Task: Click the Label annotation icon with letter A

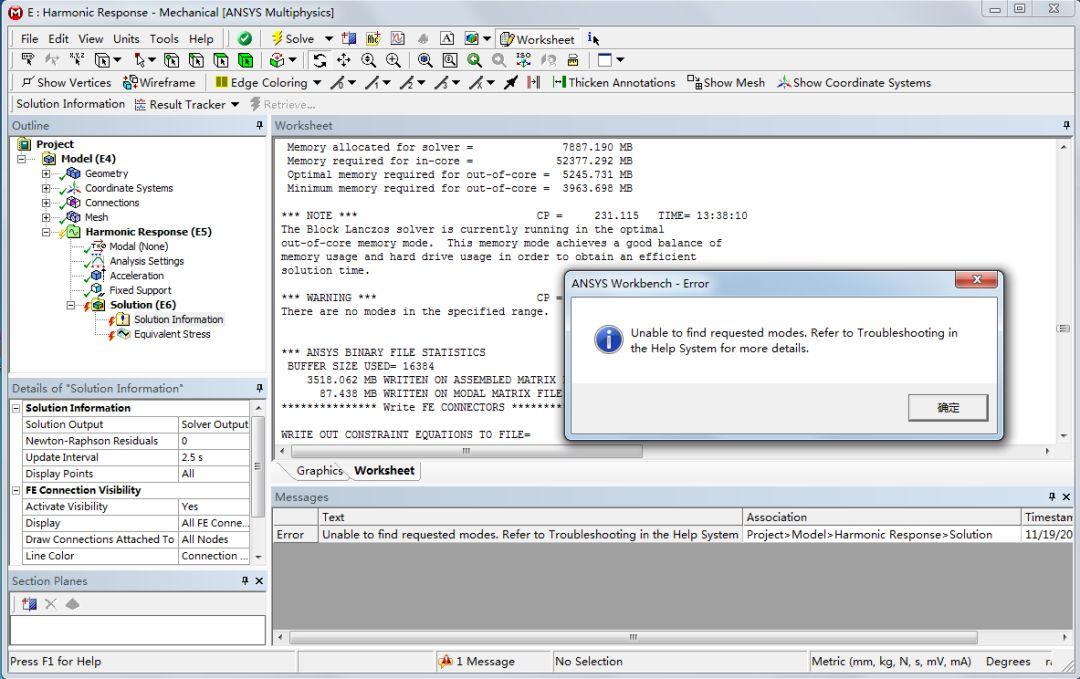Action: [447, 39]
